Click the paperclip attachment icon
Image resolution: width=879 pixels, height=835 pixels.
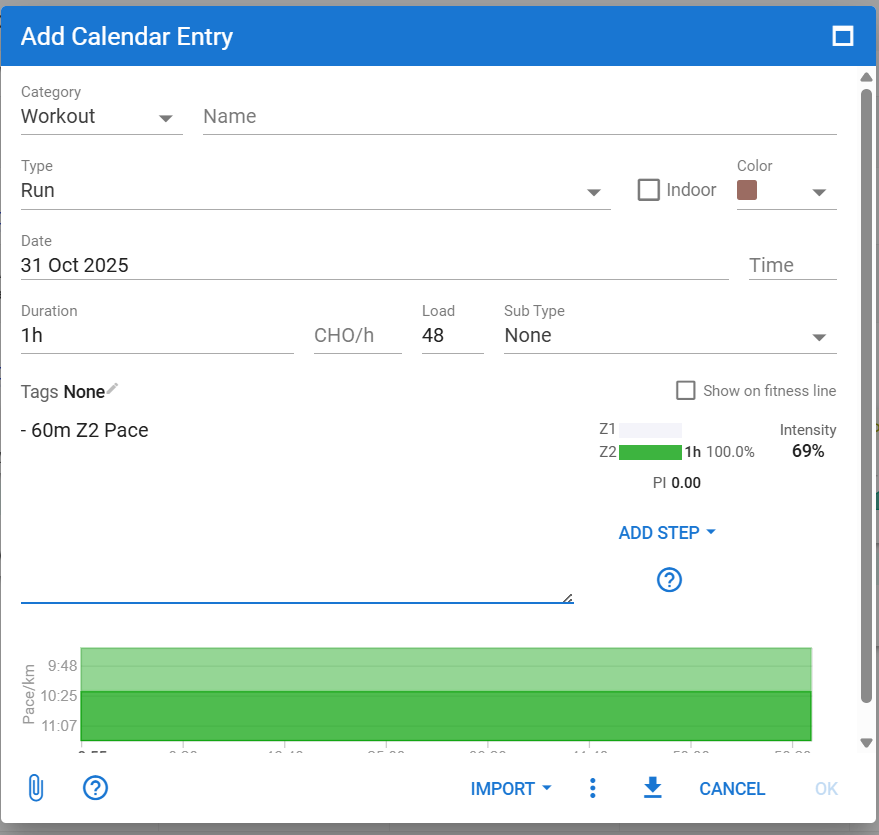[35, 788]
